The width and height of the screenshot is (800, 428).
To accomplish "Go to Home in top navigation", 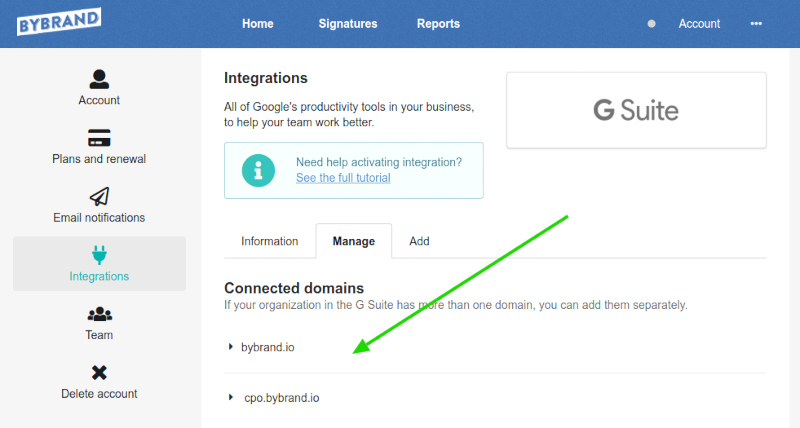I will [x=258, y=23].
